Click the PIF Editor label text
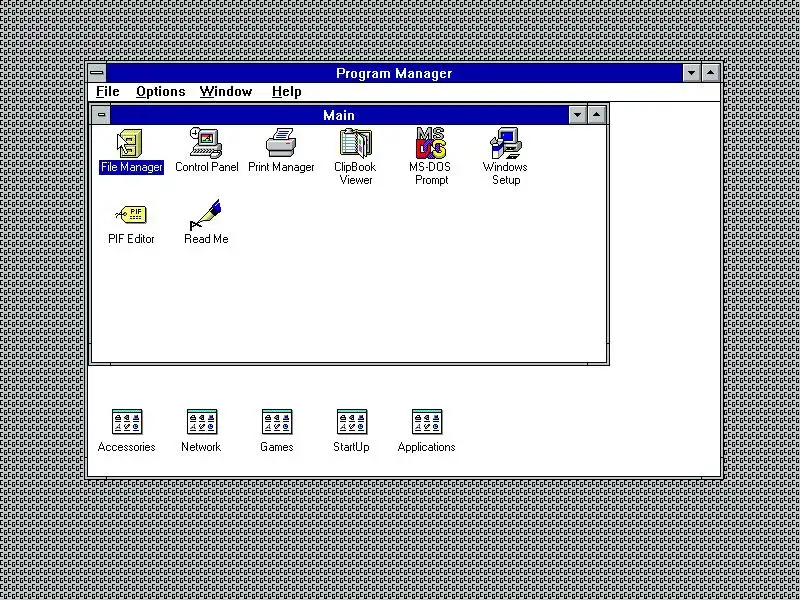 coord(131,239)
